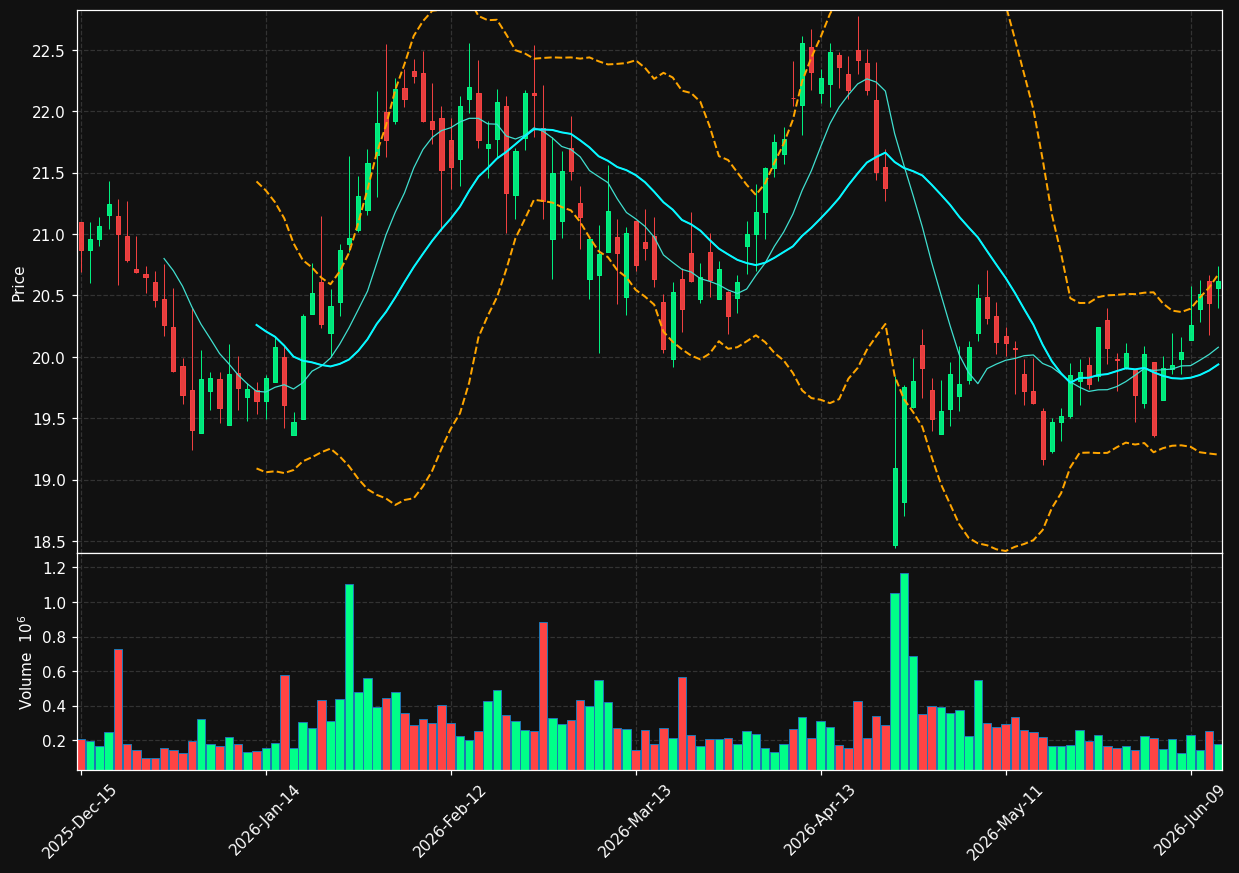Click the 1.2 volume tick label
Screen dimensions: 1239x873
click(55, 568)
